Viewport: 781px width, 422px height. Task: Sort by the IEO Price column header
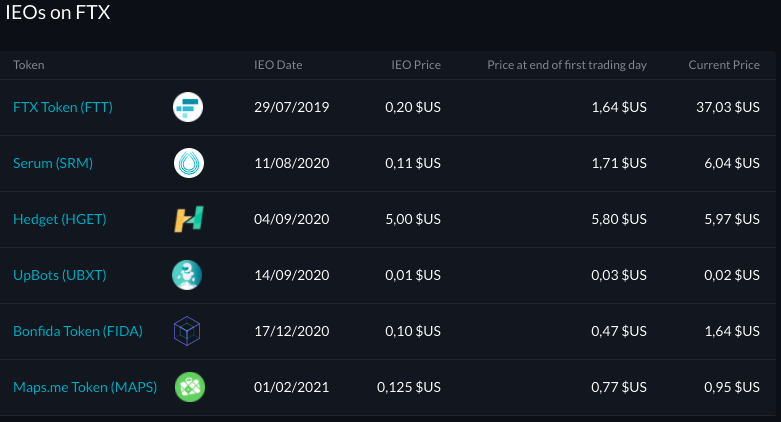[x=415, y=65]
